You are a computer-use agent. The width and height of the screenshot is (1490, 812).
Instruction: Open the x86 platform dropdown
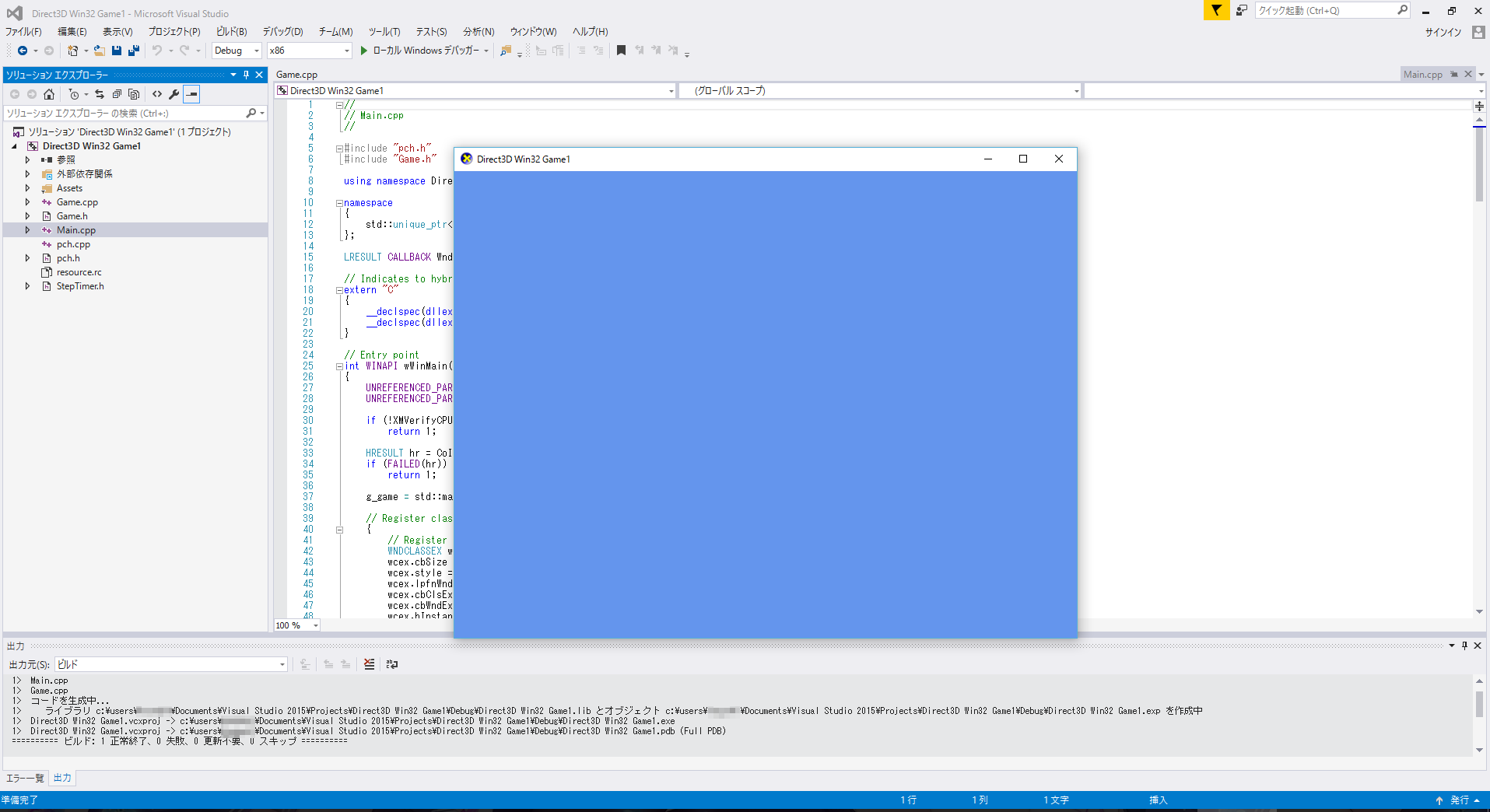pos(310,51)
